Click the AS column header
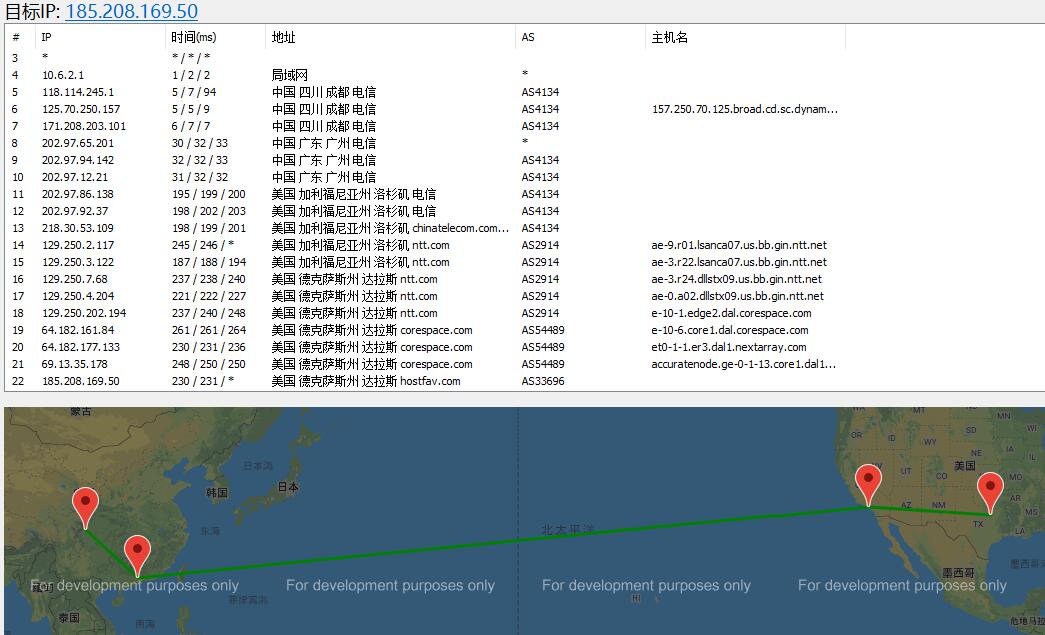The width and height of the screenshot is (1045, 635). pos(580,37)
